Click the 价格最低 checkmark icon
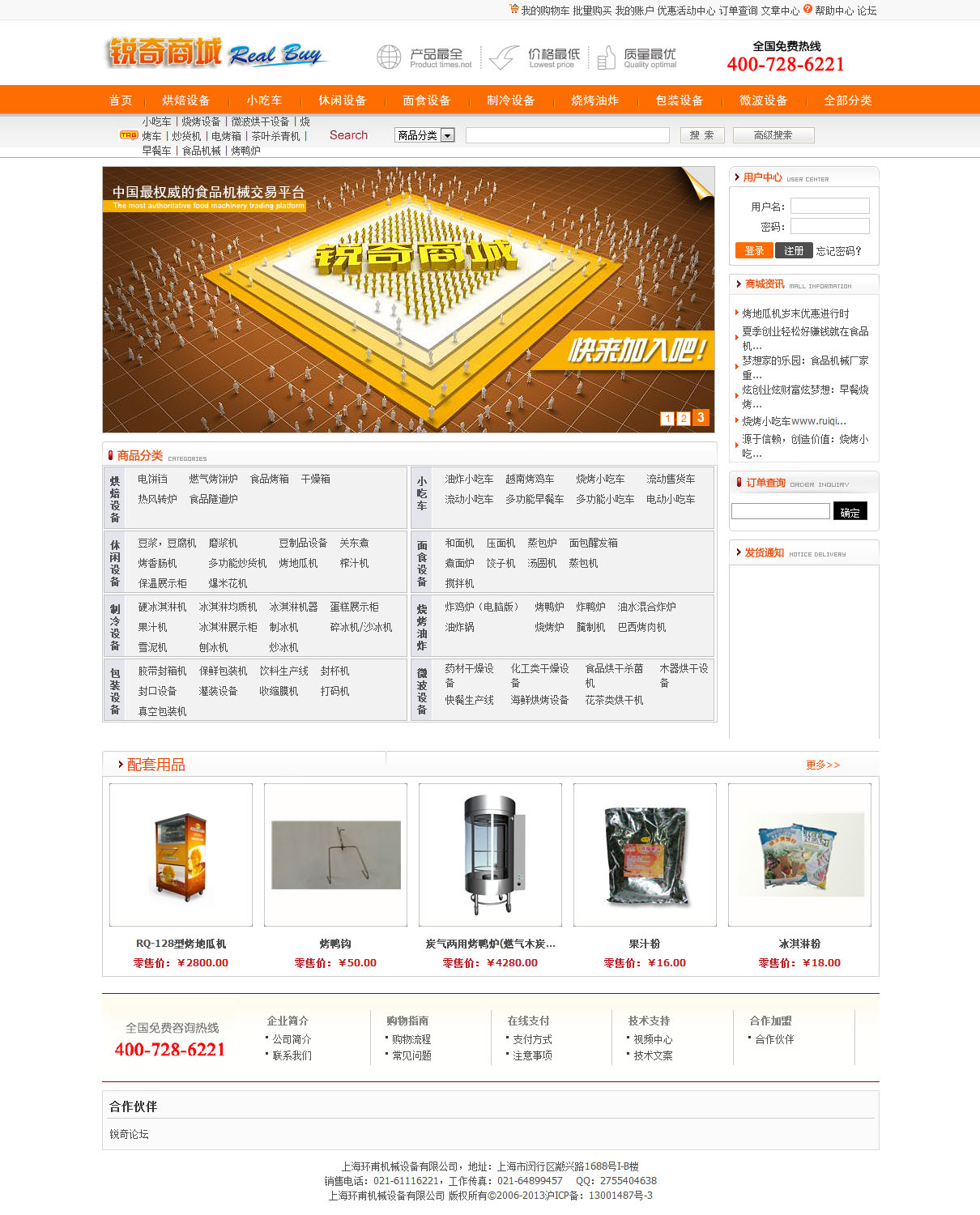Viewport: 980px width, 1215px height. [x=504, y=58]
